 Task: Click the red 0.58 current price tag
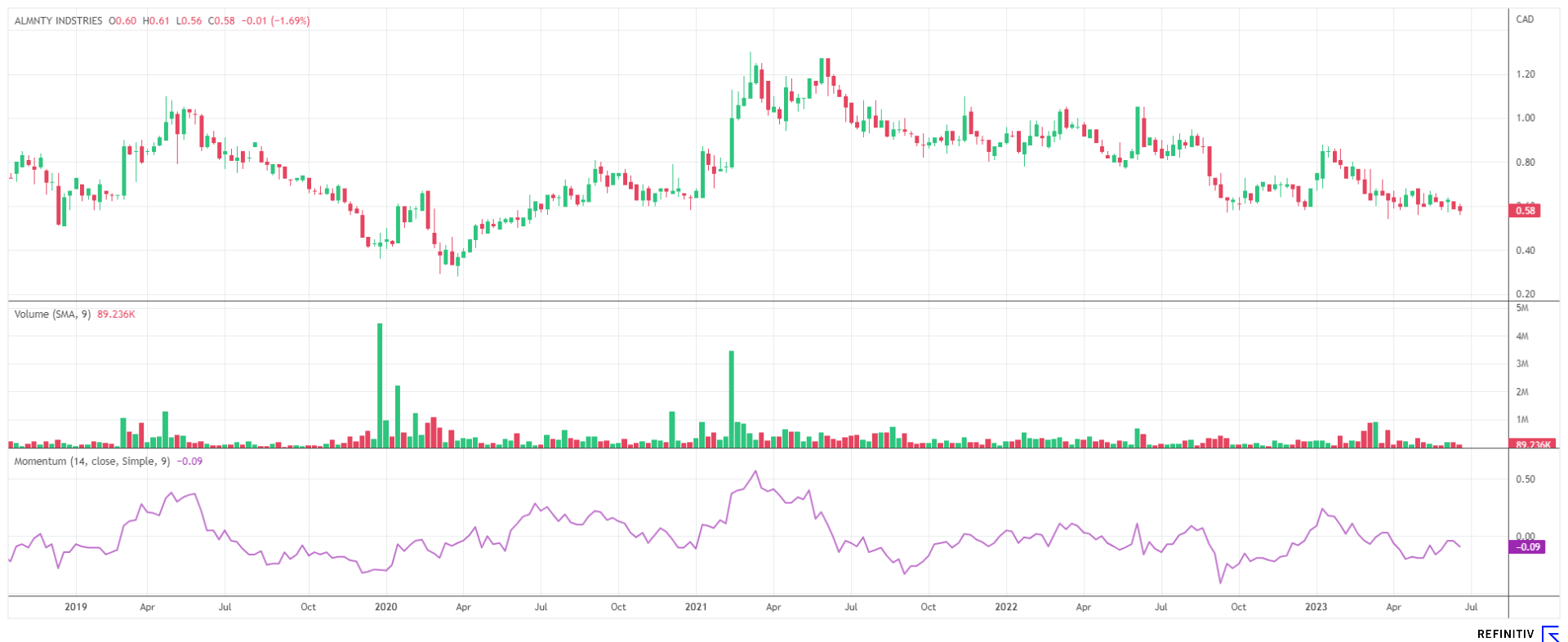pos(1526,211)
